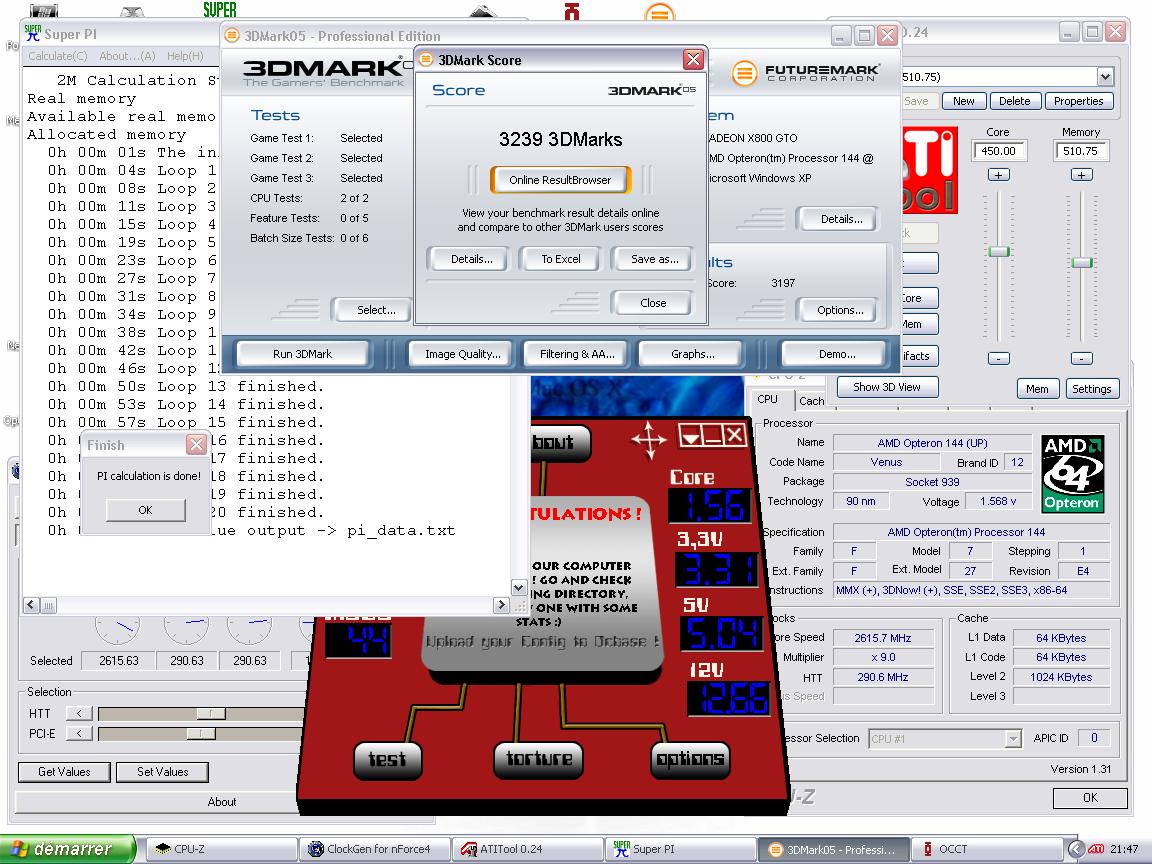
Task: Click the OCCT dropdown arrow icon
Action: point(691,436)
